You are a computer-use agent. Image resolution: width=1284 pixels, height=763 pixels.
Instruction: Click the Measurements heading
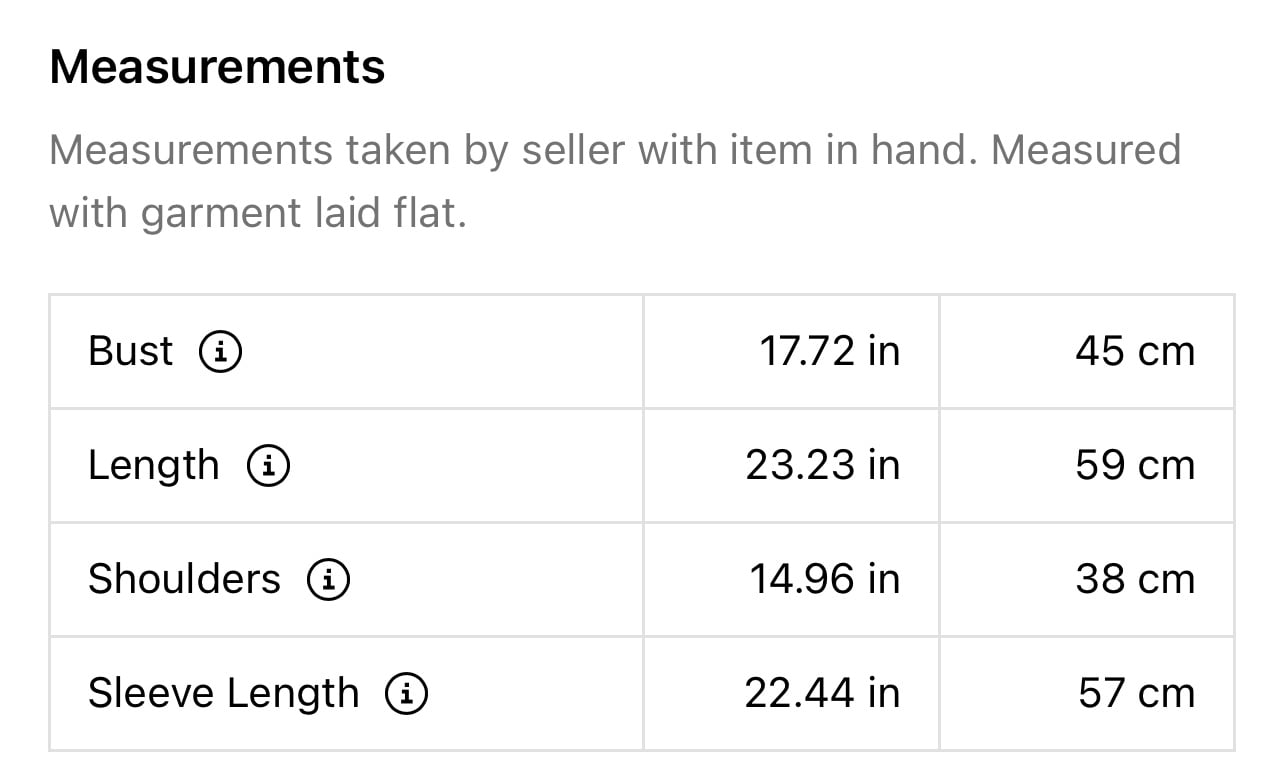pos(217,67)
